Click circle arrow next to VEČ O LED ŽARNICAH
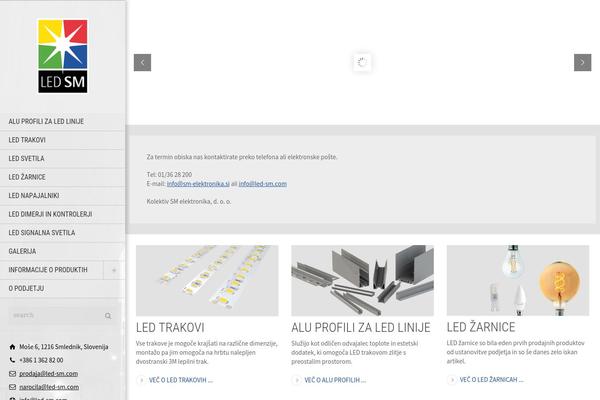The width and height of the screenshot is (600, 400). [452, 380]
